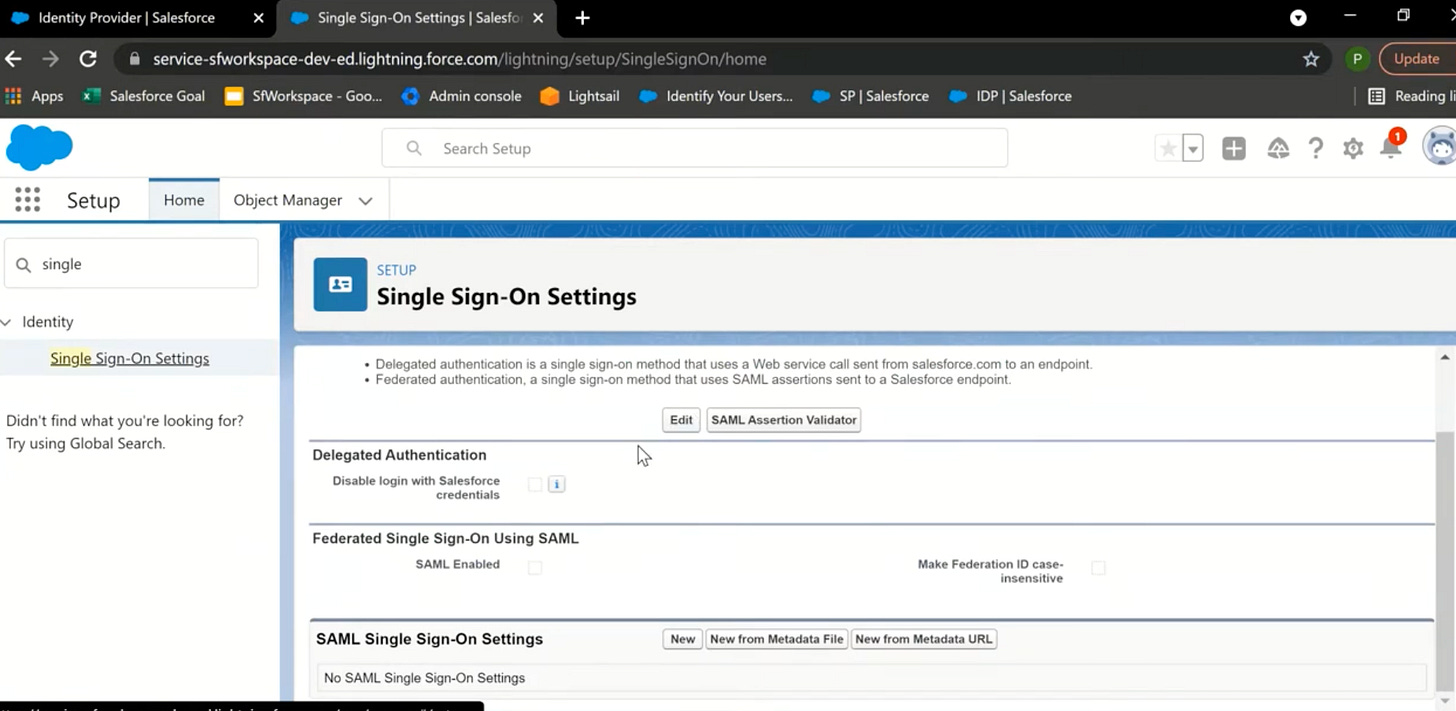Click the site lock icon in address bar
1456x711 pixels.
point(134,59)
